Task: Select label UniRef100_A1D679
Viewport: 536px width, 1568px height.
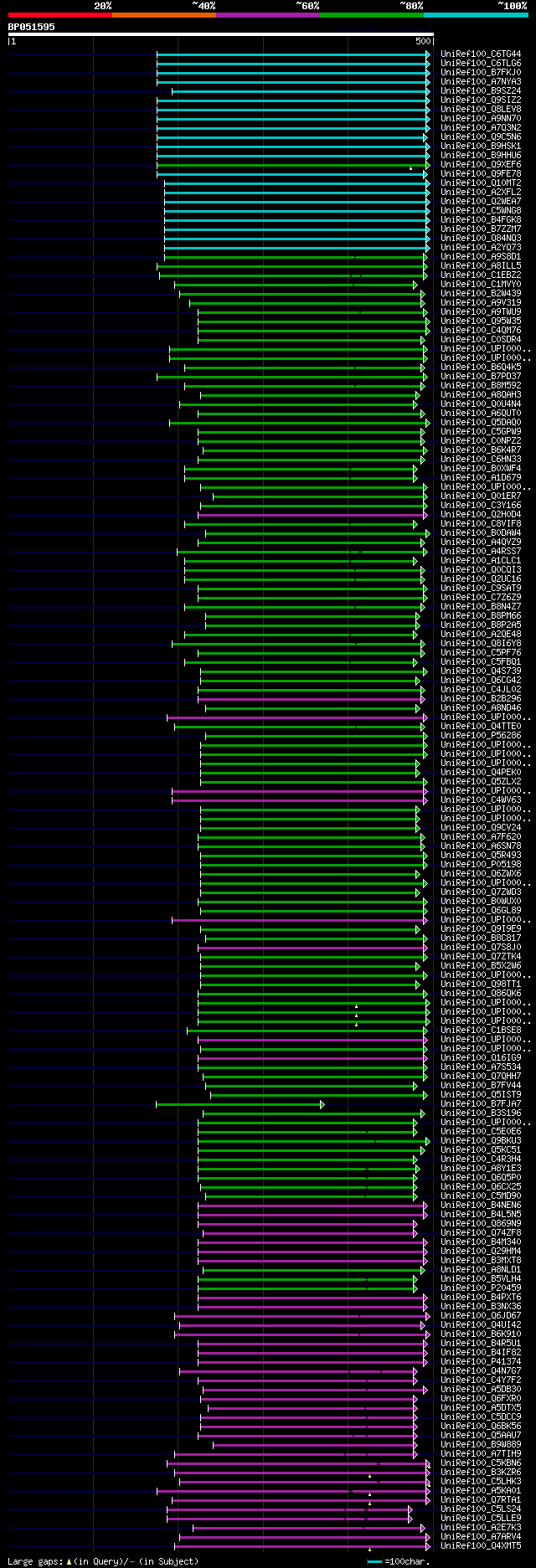Action: 481,478
